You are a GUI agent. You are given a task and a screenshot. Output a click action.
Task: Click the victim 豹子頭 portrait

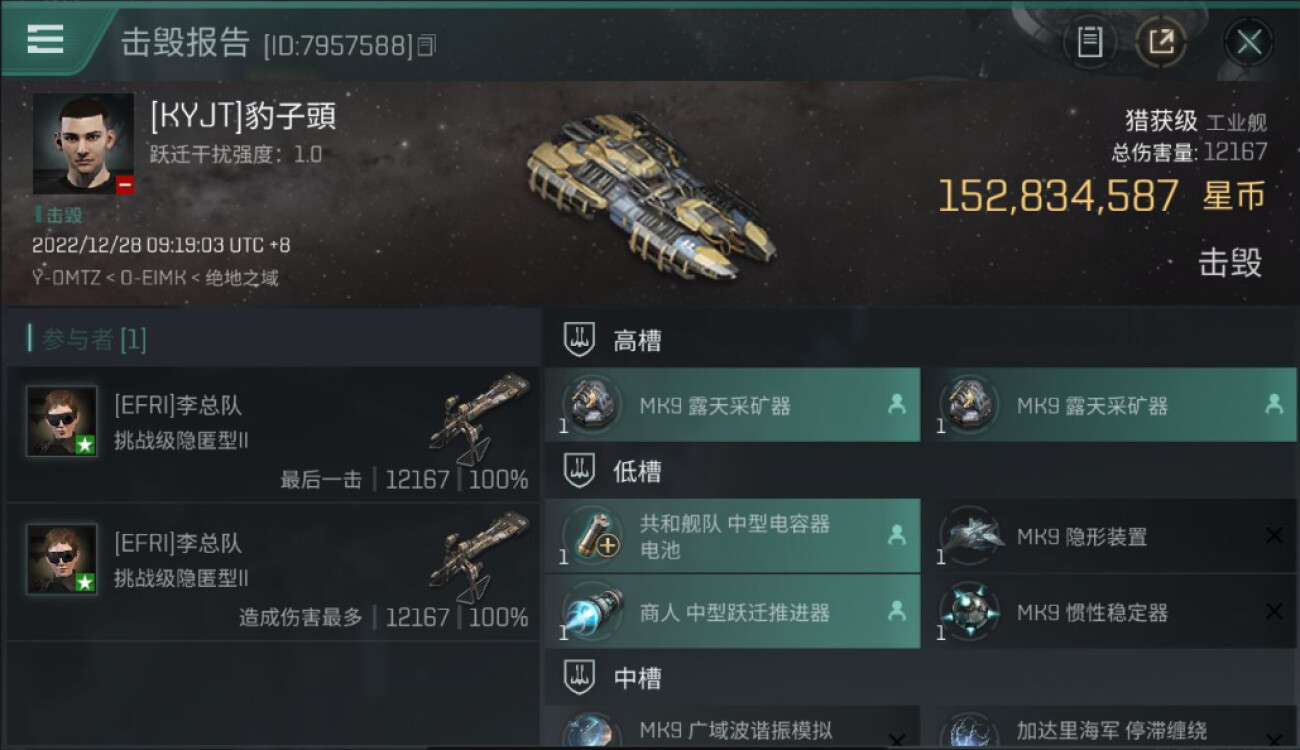[x=83, y=144]
